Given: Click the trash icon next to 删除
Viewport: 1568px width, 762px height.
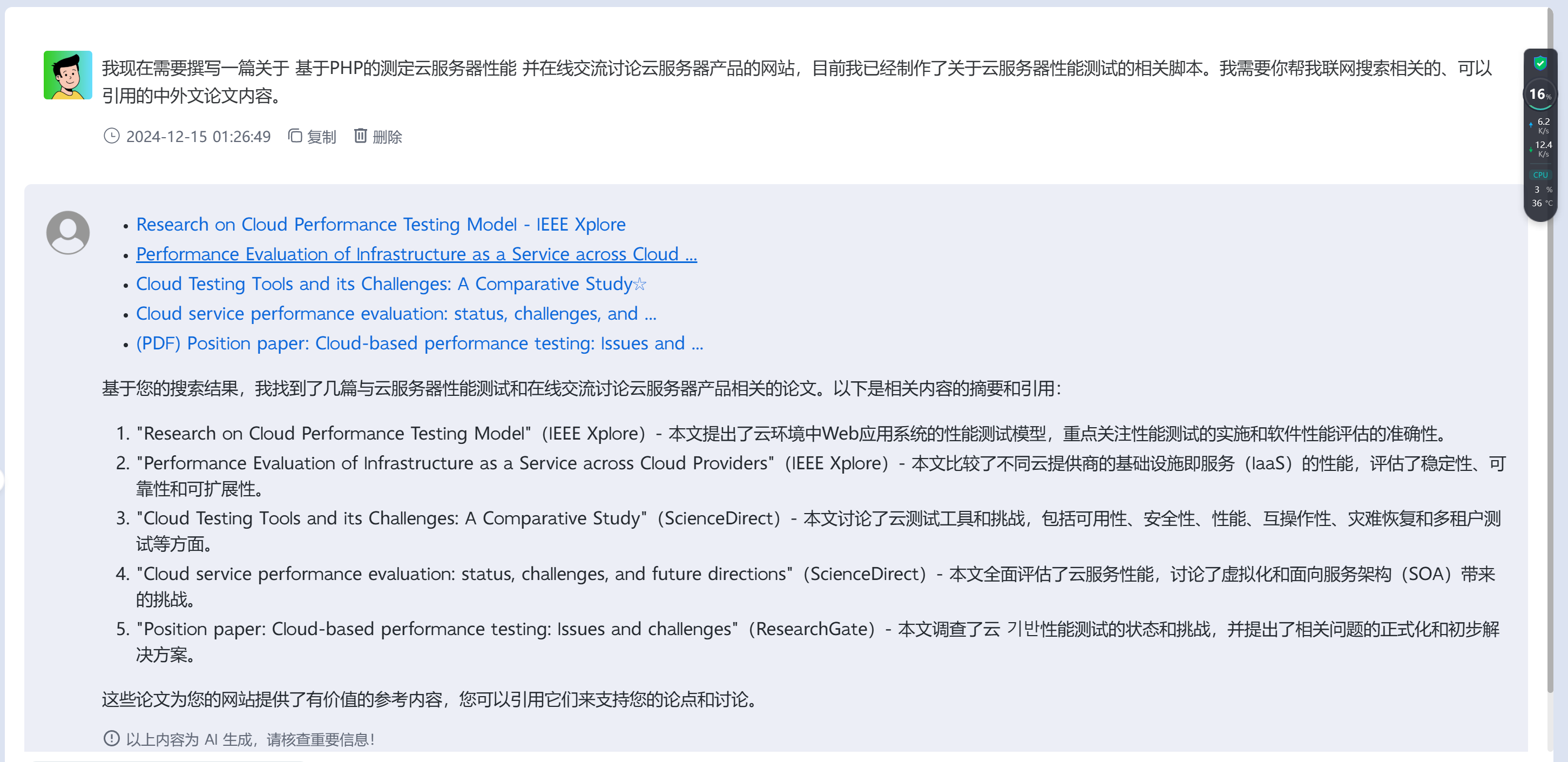Looking at the screenshot, I should tap(360, 135).
